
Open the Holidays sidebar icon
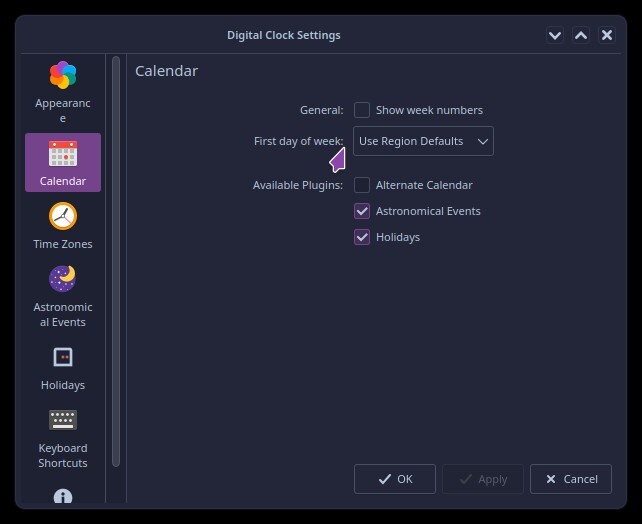tap(63, 357)
